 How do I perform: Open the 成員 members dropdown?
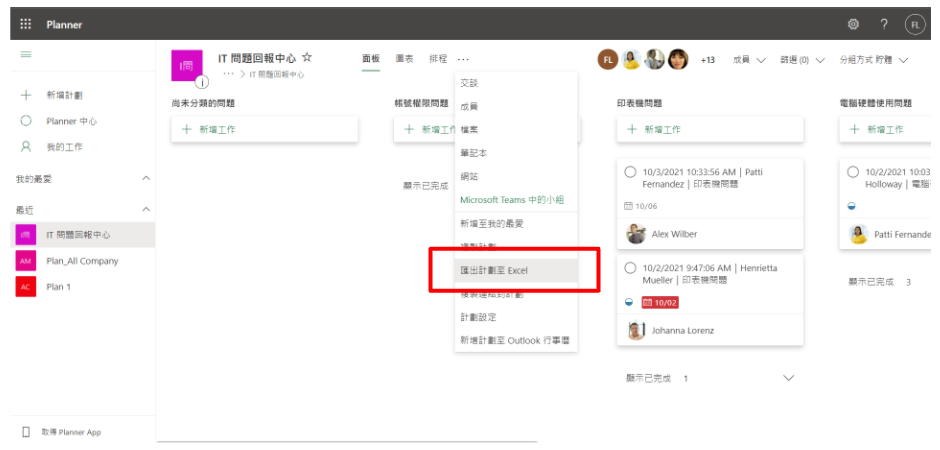(749, 60)
